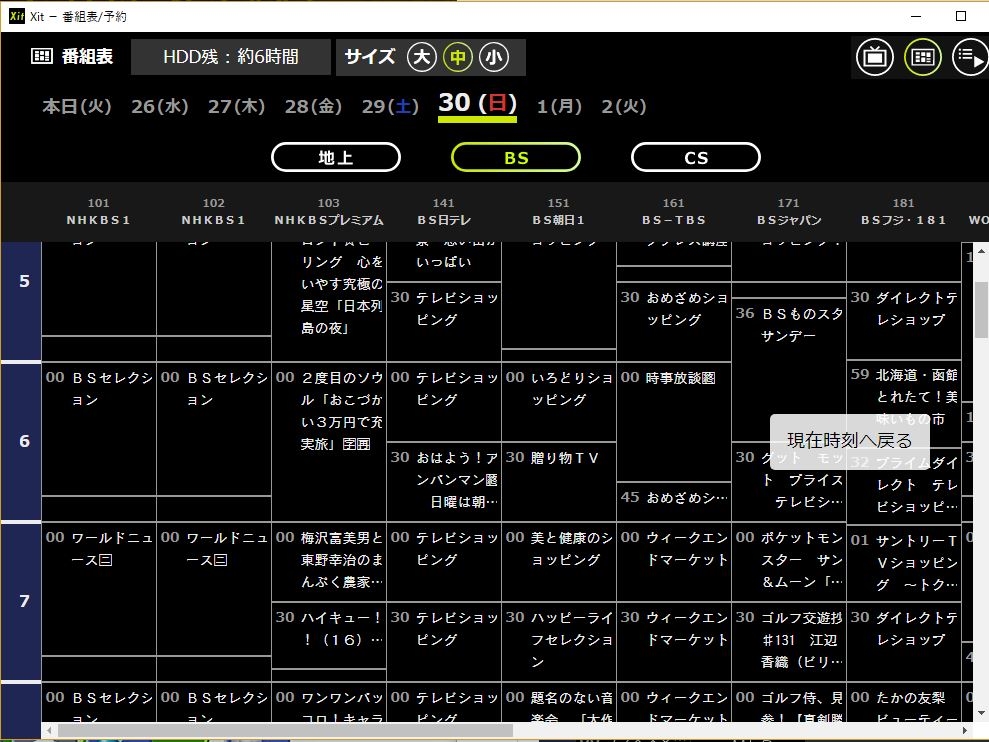
Task: Go to date 1(月)
Action: click(x=559, y=106)
